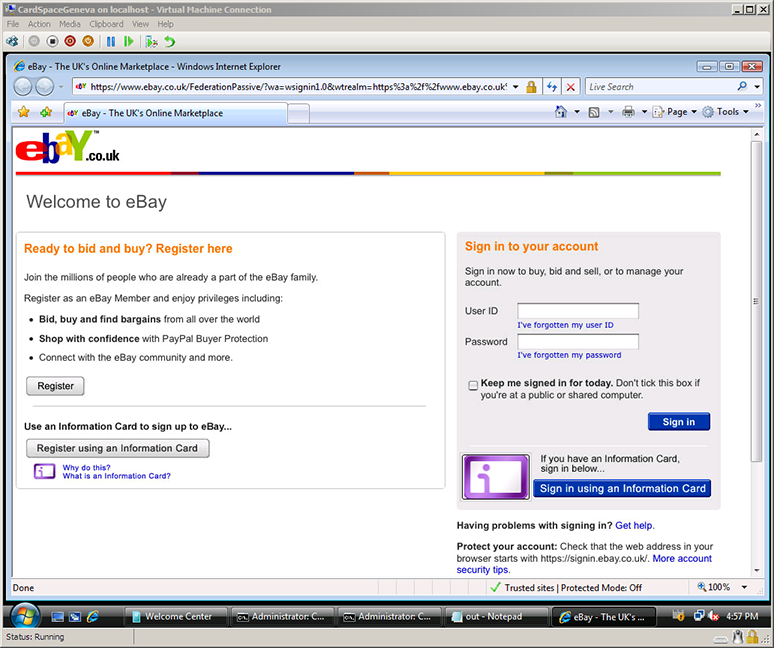Click the Refresh icon beside the address bar
Viewport: 774px width, 648px height.
tap(552, 87)
